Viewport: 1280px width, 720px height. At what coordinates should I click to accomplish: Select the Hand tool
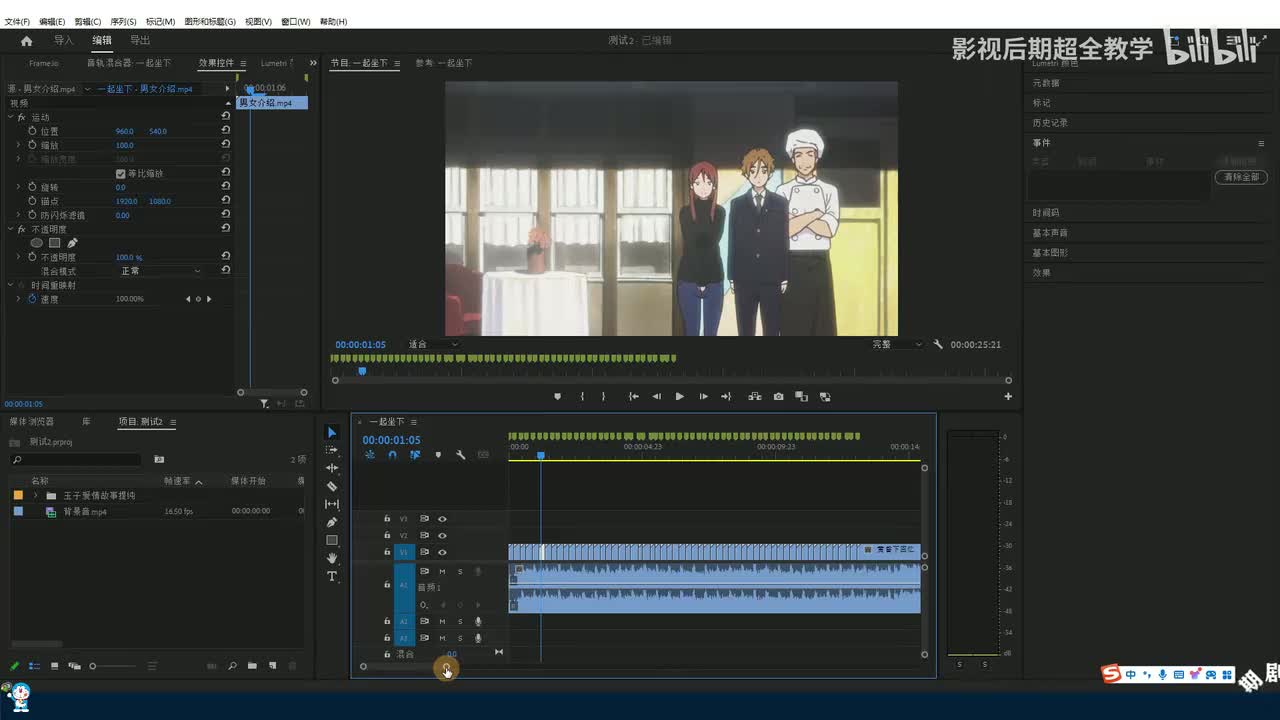(x=332, y=558)
